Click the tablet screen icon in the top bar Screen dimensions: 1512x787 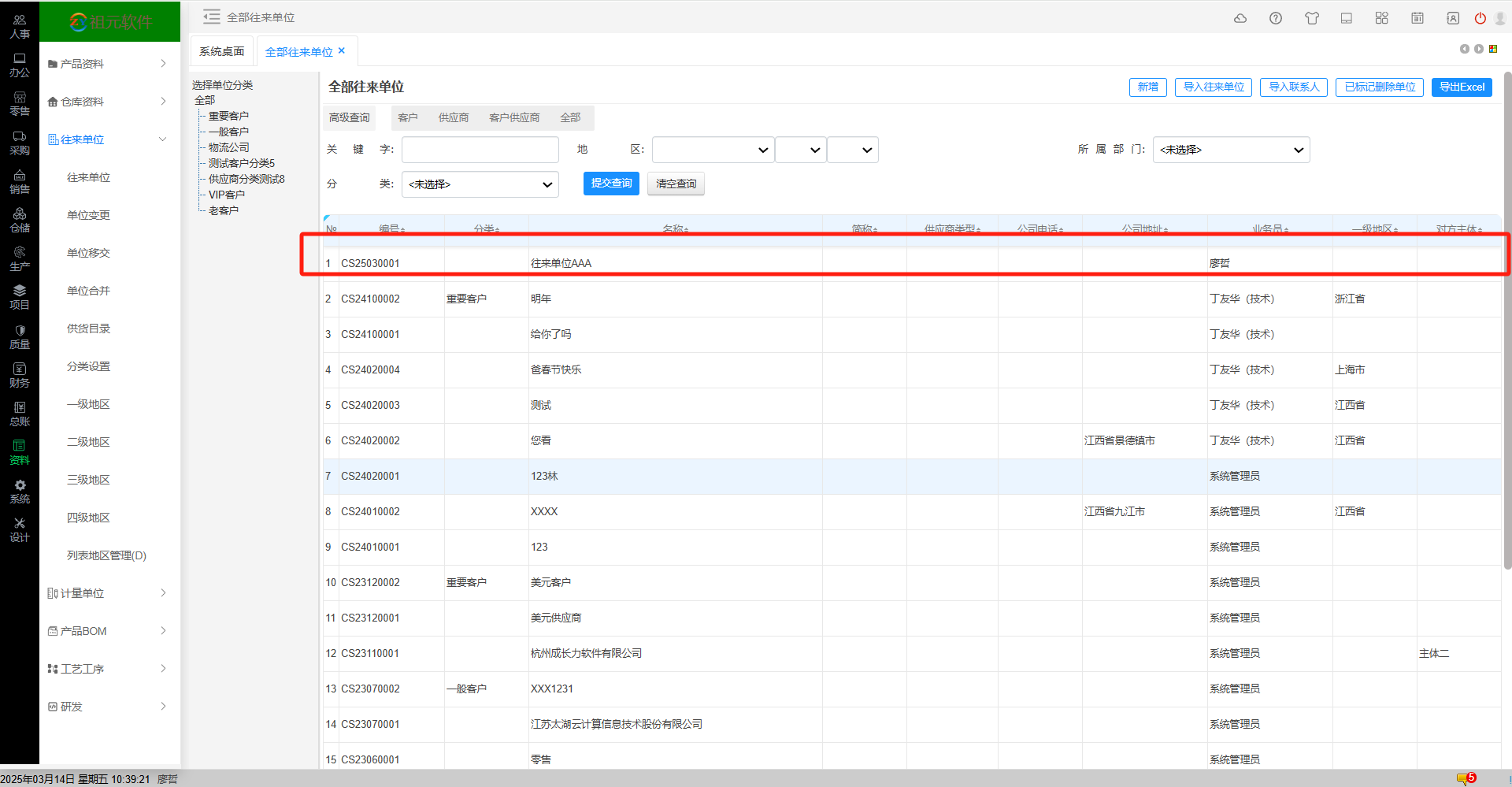tap(1347, 18)
